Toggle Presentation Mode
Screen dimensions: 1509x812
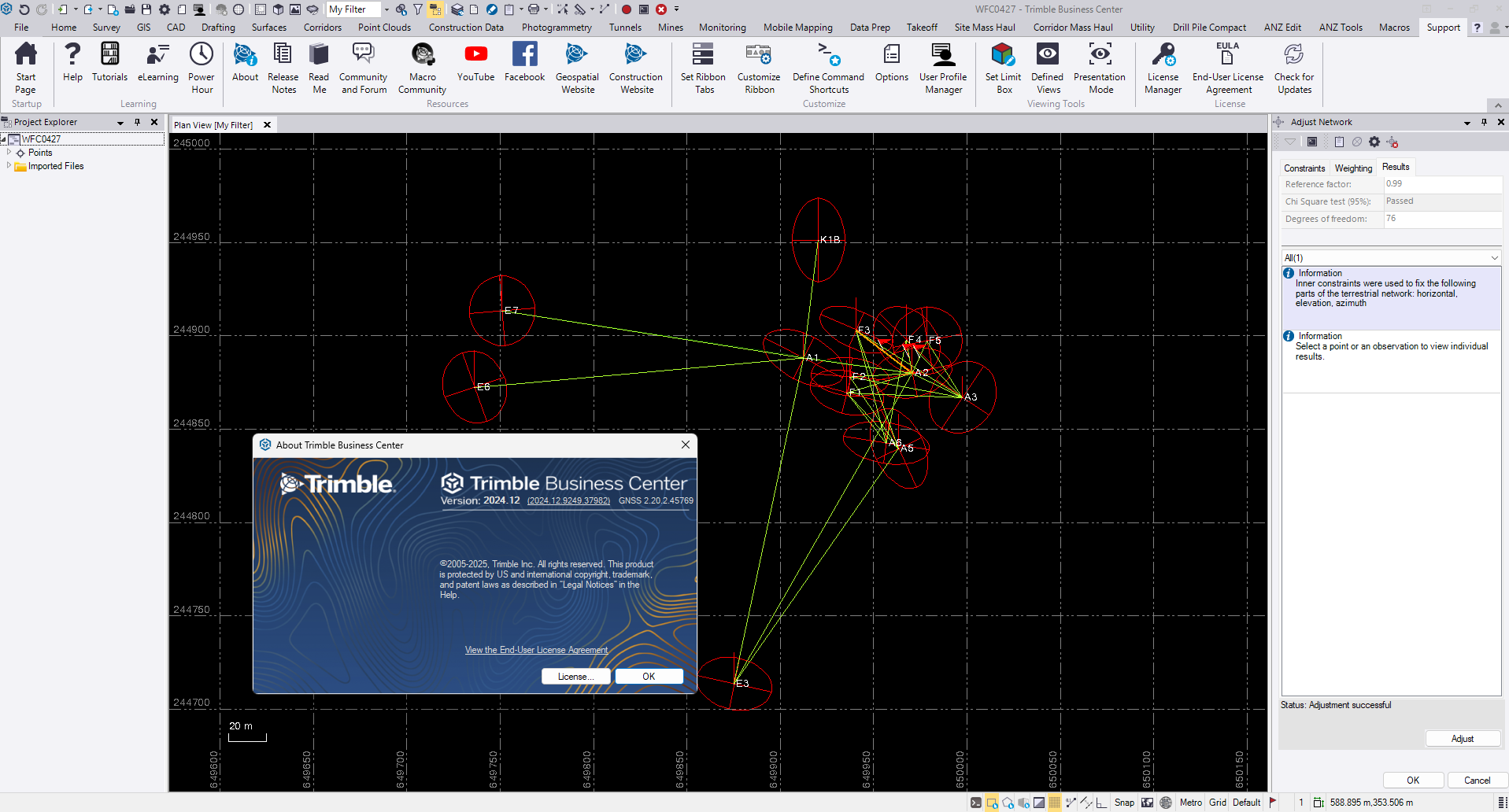(1100, 68)
